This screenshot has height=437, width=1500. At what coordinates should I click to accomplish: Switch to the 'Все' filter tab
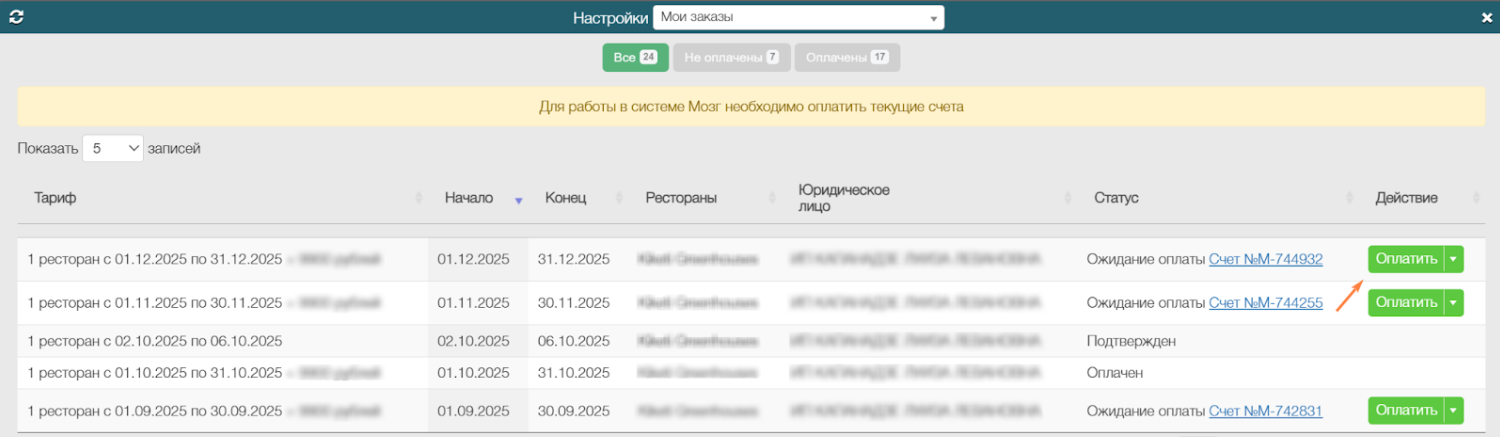[x=635, y=58]
